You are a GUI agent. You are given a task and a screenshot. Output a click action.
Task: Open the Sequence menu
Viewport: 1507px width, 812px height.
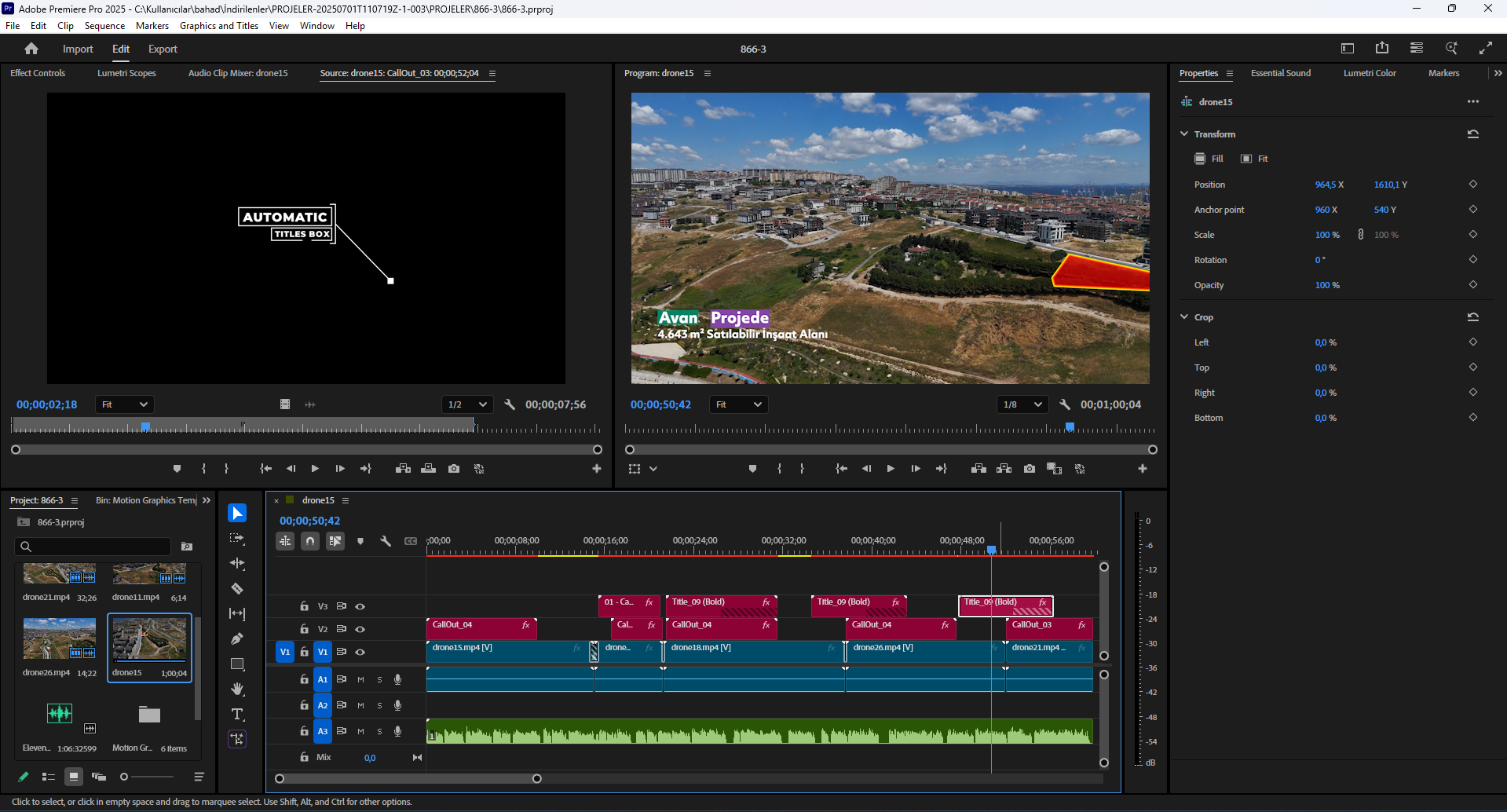pyautogui.click(x=104, y=26)
